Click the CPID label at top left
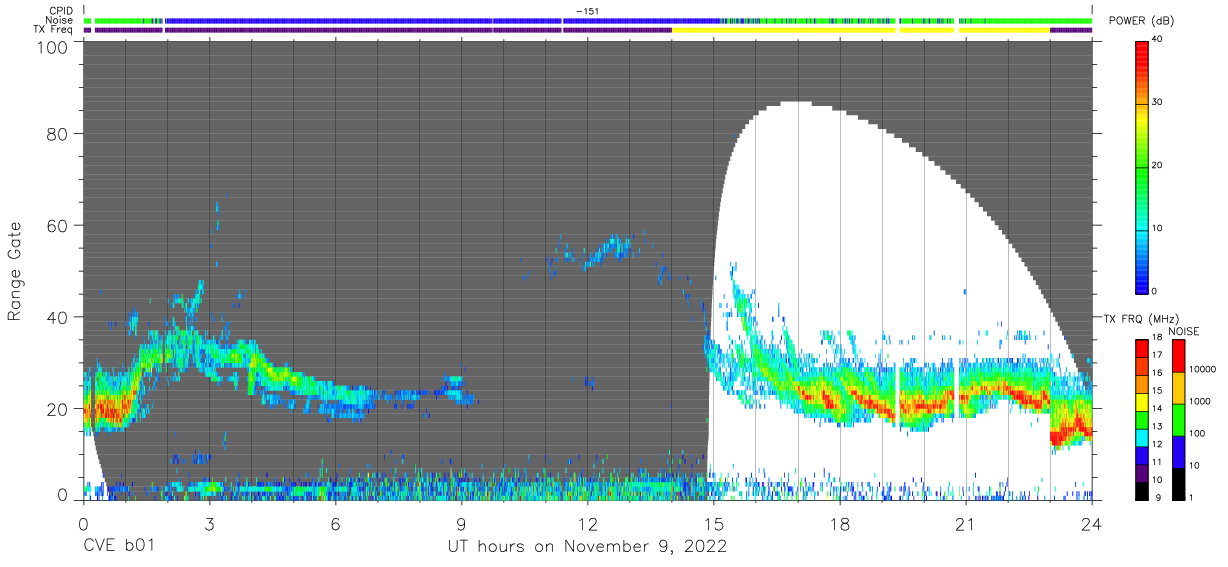 pos(60,10)
